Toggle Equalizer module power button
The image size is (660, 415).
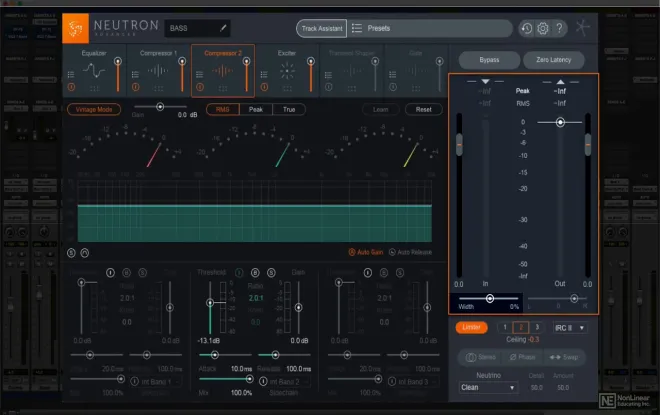[71, 87]
